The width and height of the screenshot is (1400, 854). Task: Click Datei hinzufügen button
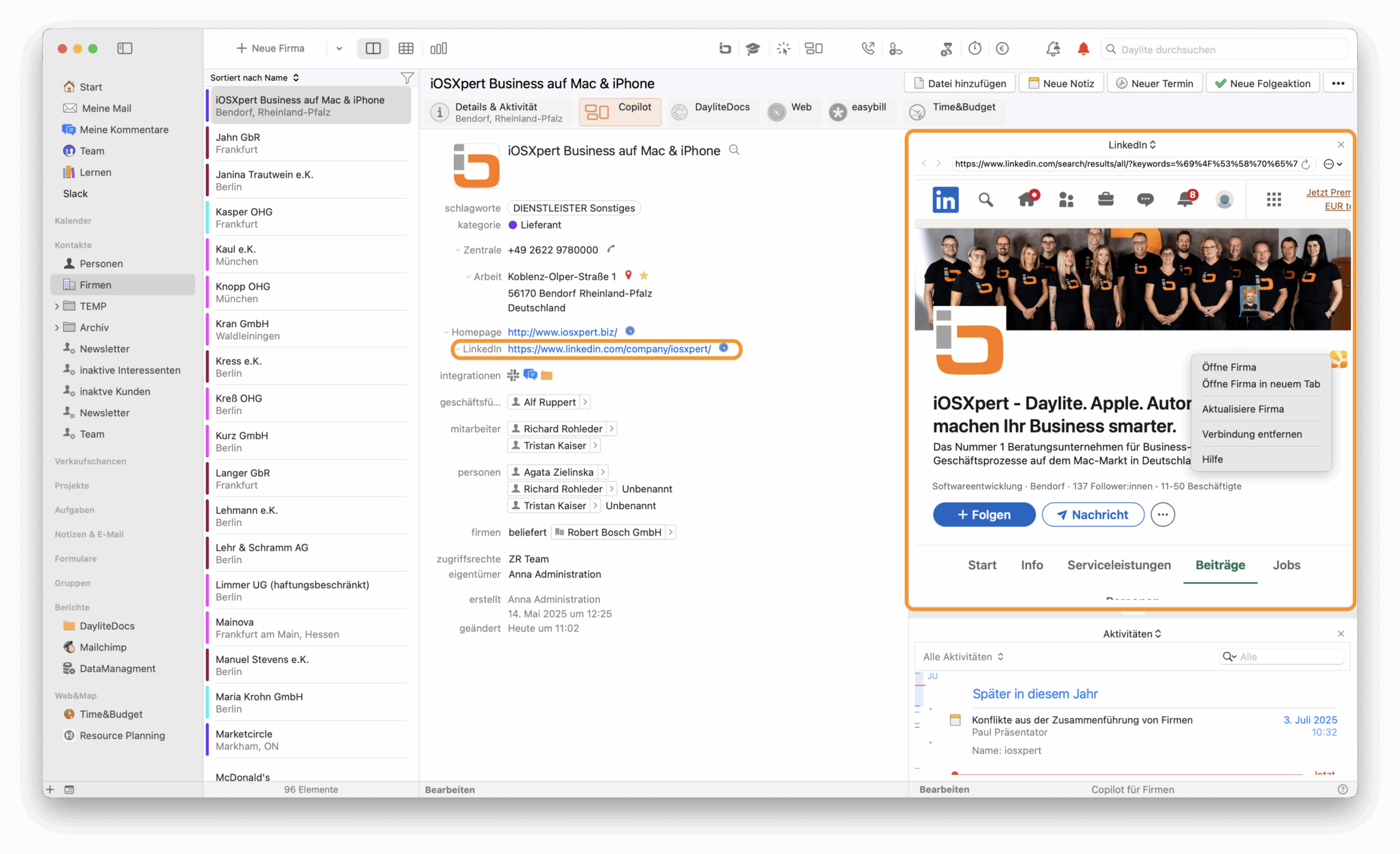960,84
